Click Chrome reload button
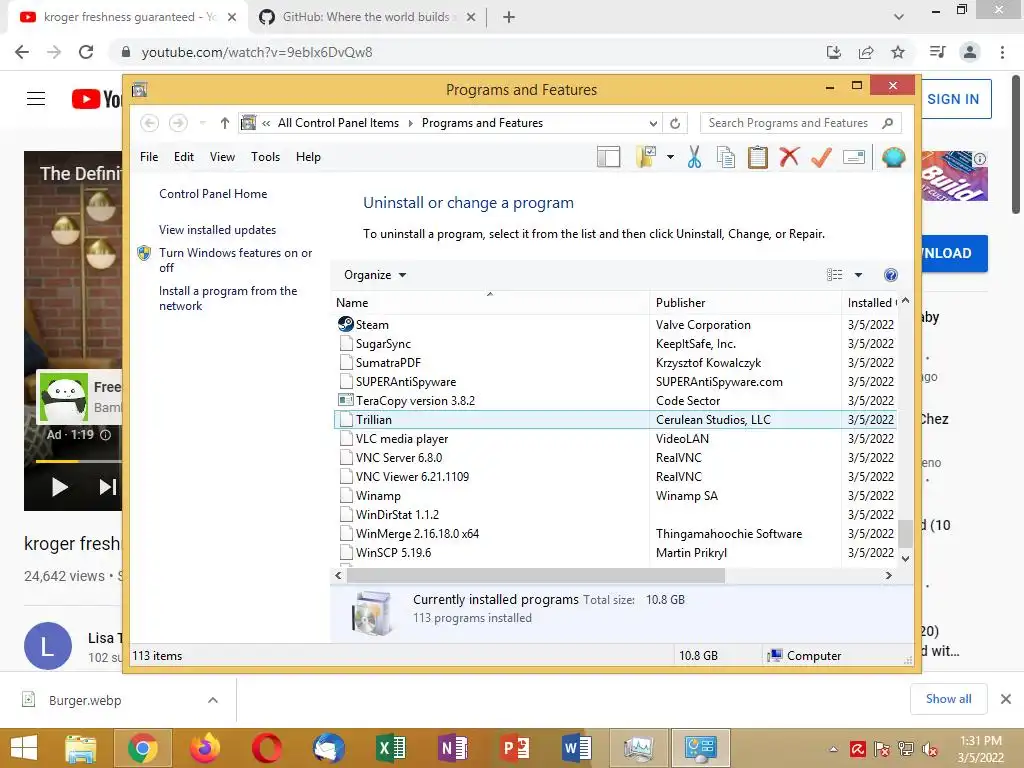 (86, 52)
